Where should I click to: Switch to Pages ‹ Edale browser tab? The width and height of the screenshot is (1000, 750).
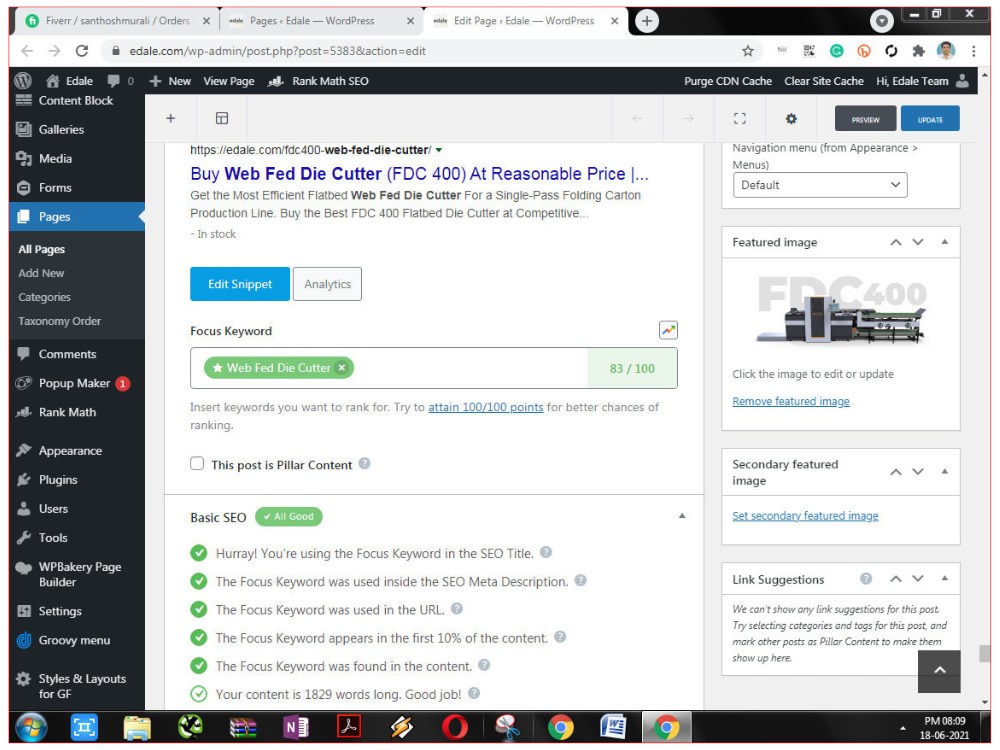(312, 21)
